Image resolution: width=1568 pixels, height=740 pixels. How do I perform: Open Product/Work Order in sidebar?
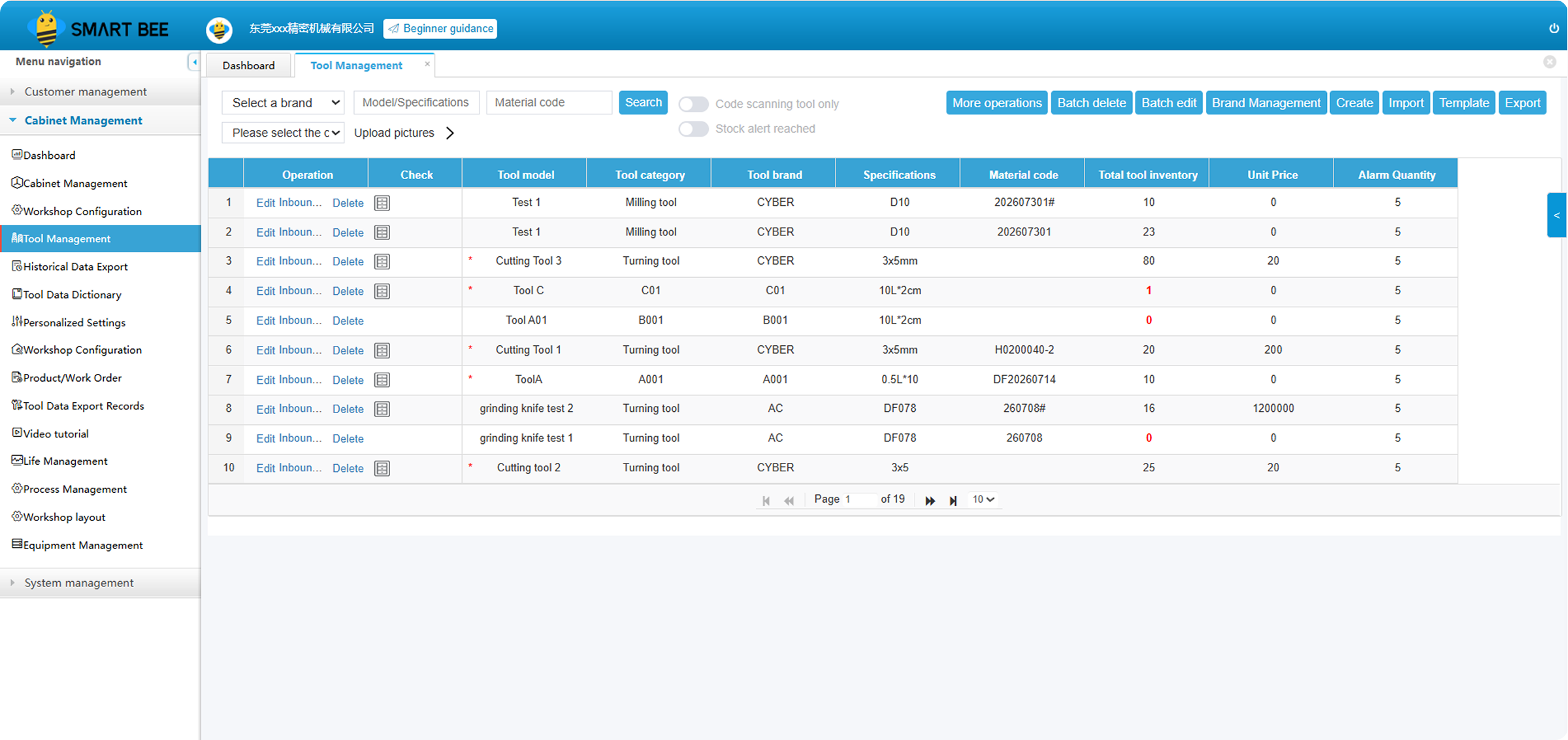[x=67, y=378]
